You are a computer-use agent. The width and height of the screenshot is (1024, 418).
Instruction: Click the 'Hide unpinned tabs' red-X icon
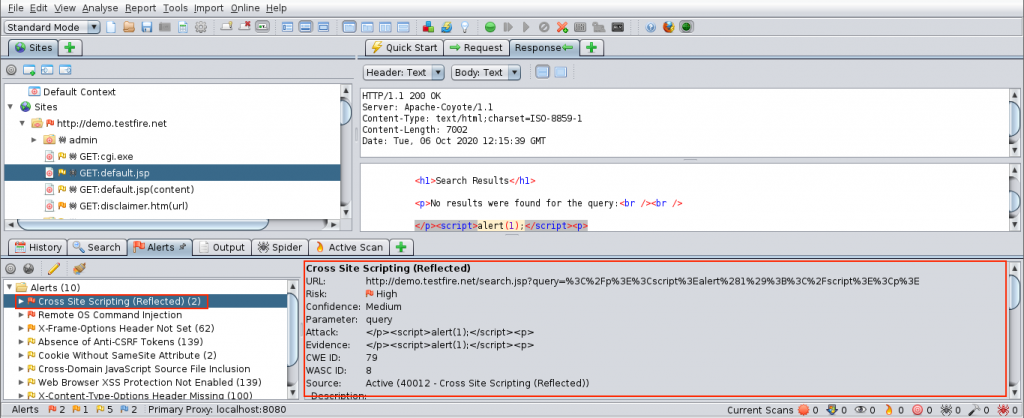[245, 27]
